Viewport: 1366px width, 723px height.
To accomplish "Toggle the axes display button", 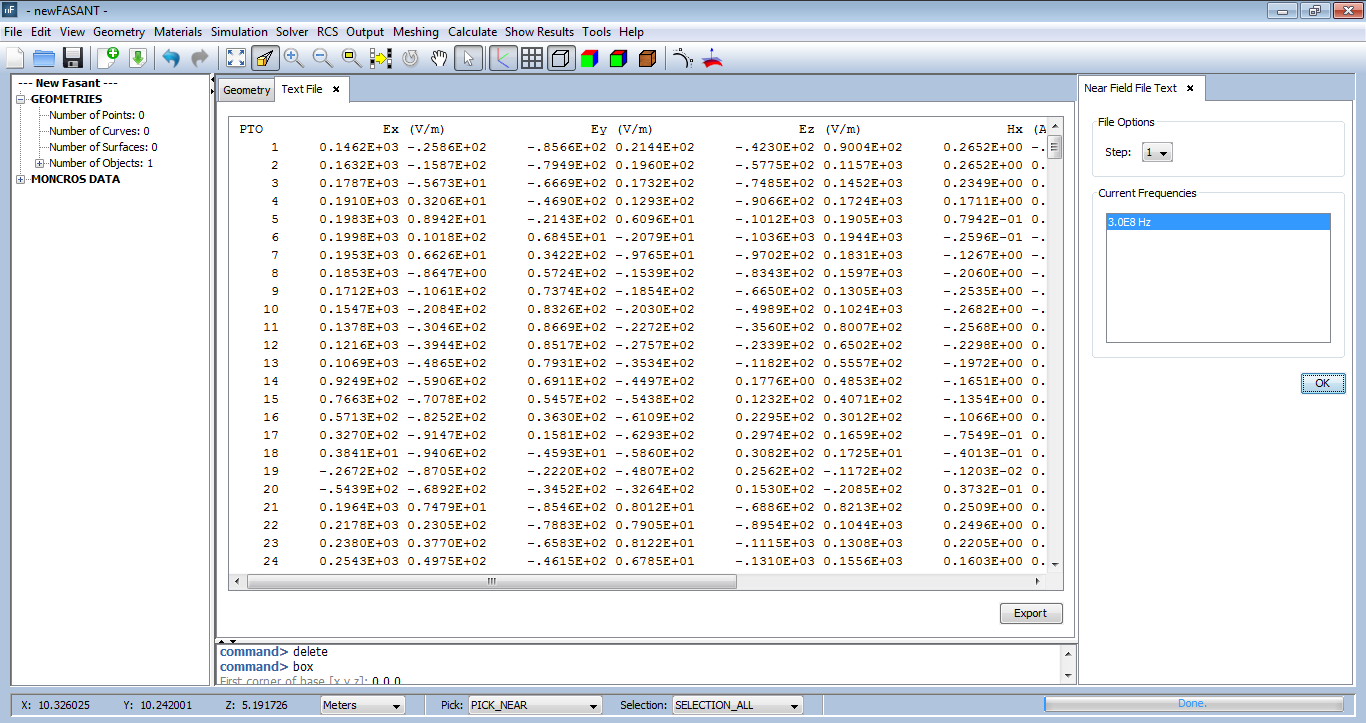I will 503,58.
